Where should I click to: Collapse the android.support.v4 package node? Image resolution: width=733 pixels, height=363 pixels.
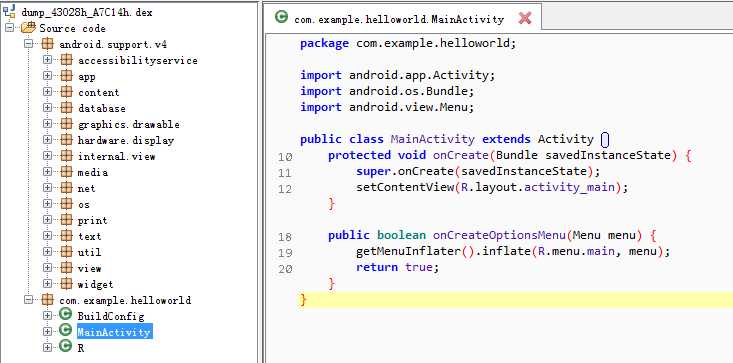point(29,44)
